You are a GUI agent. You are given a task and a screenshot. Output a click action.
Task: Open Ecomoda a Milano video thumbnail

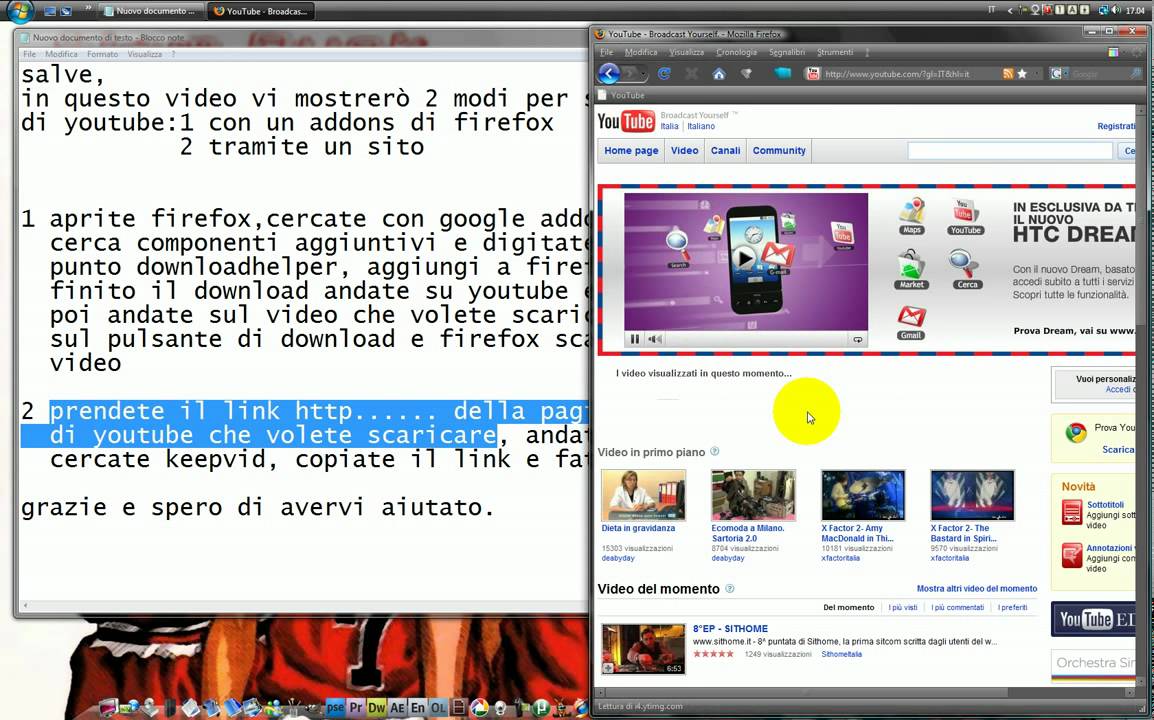pyautogui.click(x=753, y=495)
